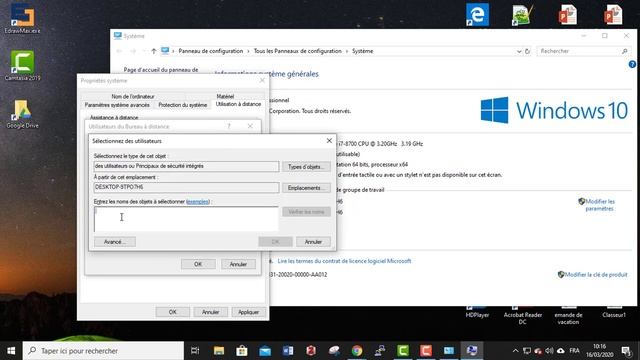The image size is (640, 360).
Task: Click the 'Emplacements...' button
Action: tap(306, 188)
